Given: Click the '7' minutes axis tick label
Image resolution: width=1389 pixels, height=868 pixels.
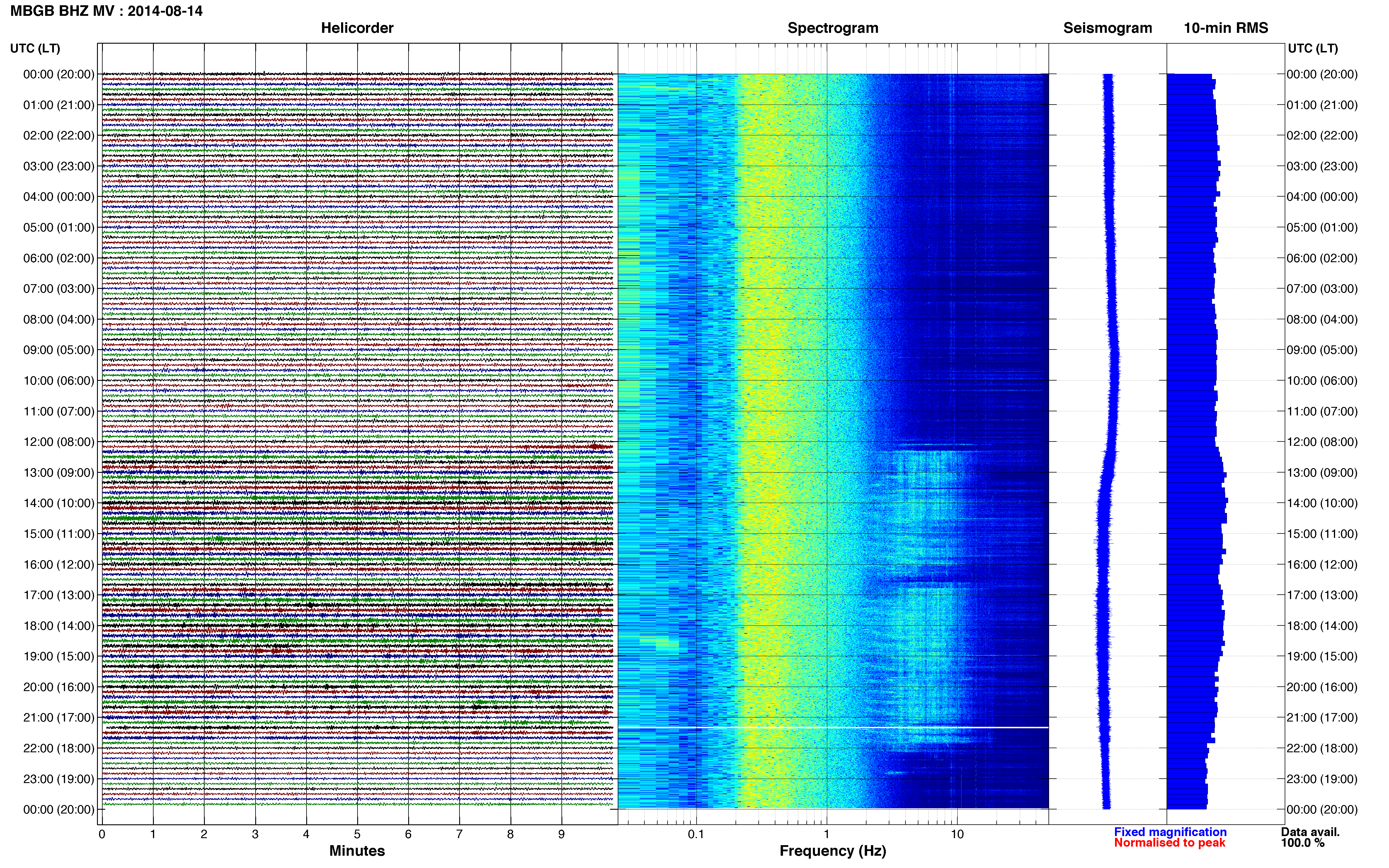Looking at the screenshot, I should tap(459, 834).
